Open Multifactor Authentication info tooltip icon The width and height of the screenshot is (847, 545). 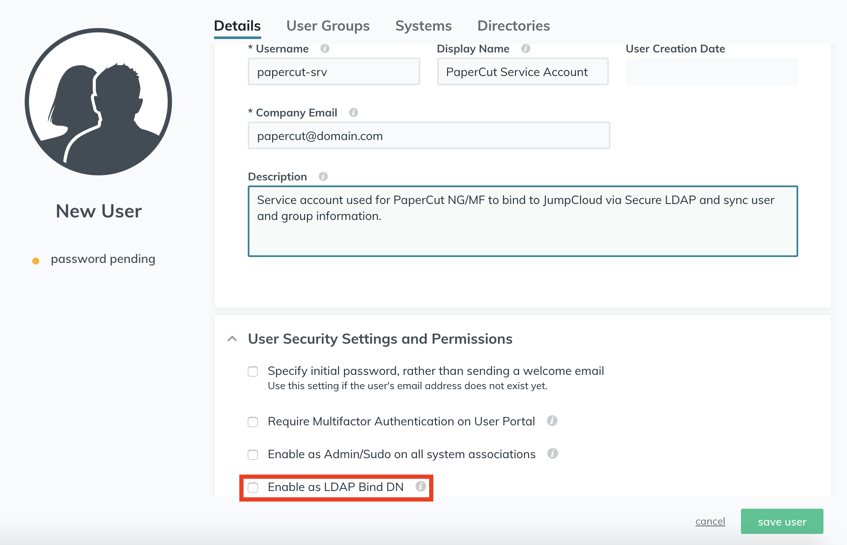552,421
